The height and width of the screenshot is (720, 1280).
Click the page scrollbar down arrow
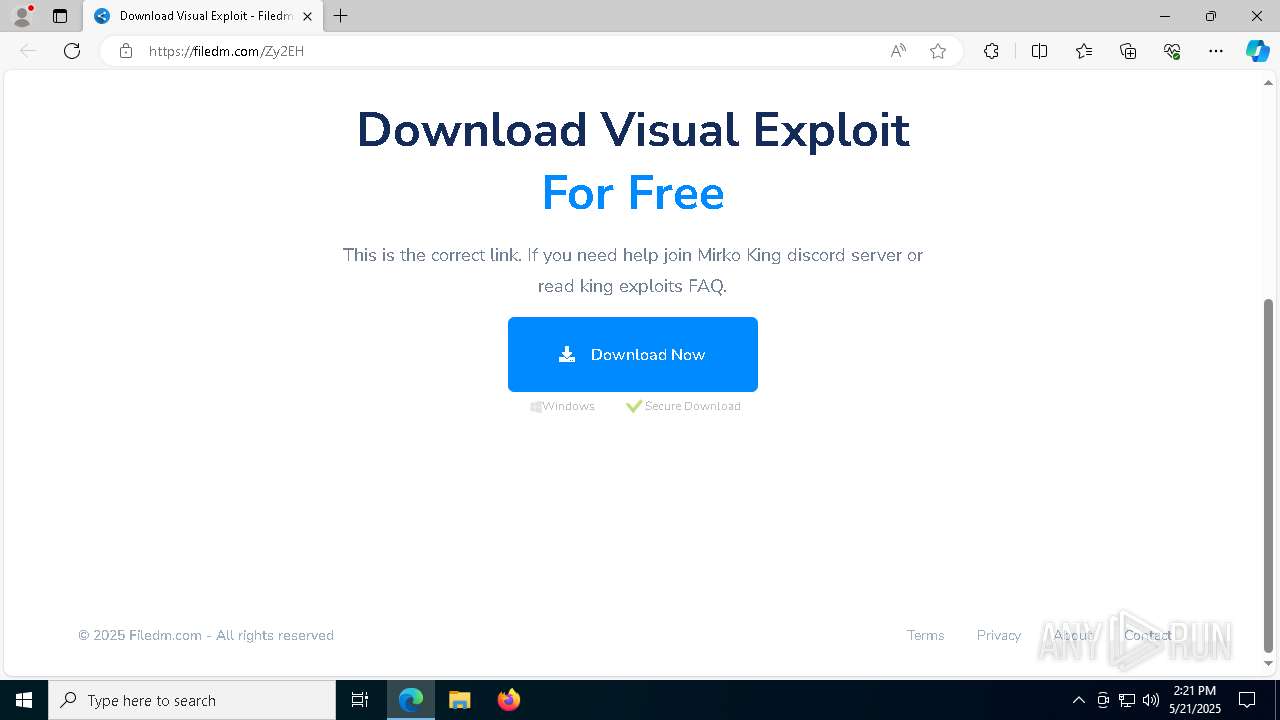pyautogui.click(x=1269, y=663)
